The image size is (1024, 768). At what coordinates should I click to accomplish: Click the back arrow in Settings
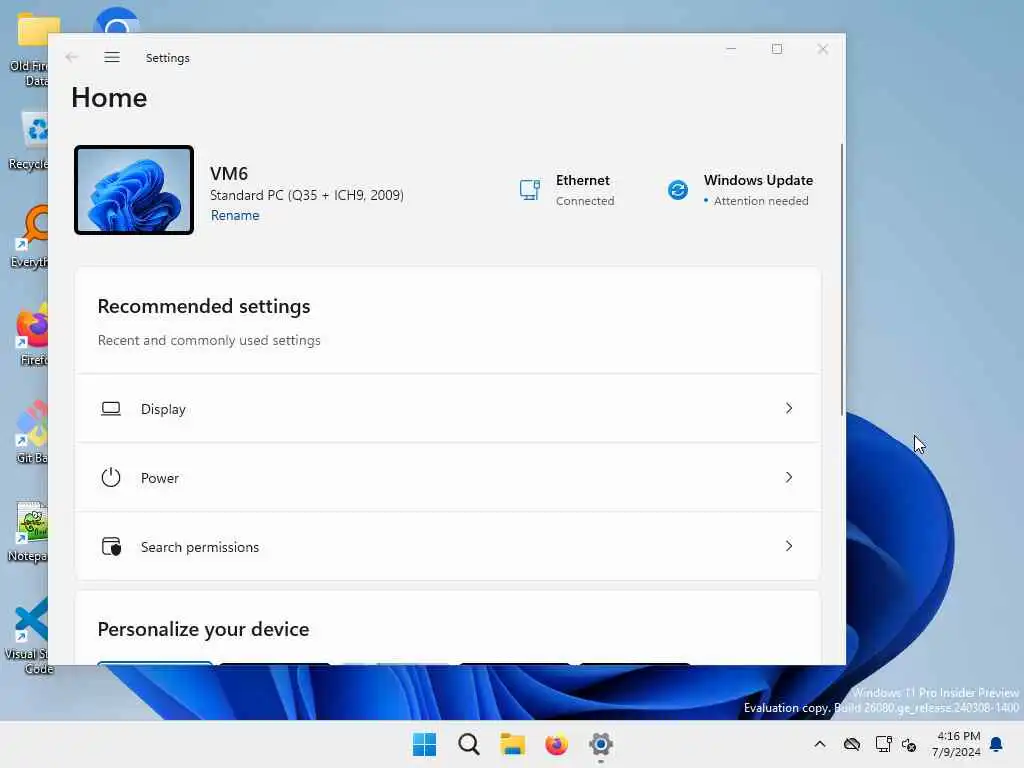coord(72,57)
